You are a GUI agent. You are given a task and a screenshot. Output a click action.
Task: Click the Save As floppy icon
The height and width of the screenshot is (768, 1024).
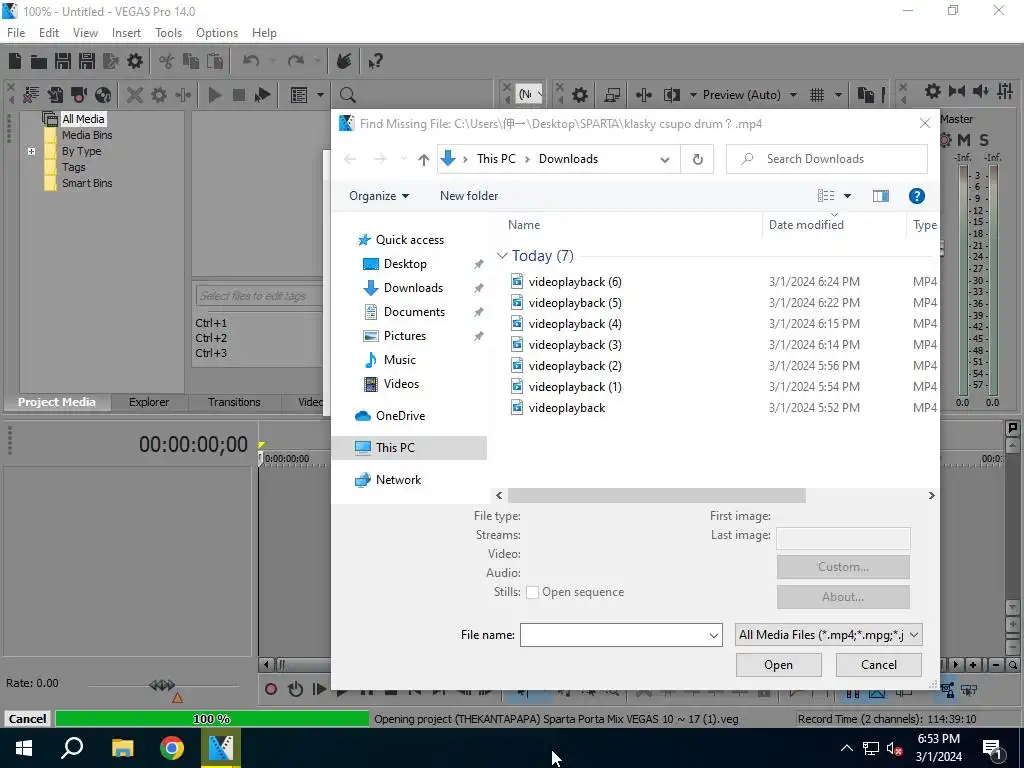[x=87, y=61]
